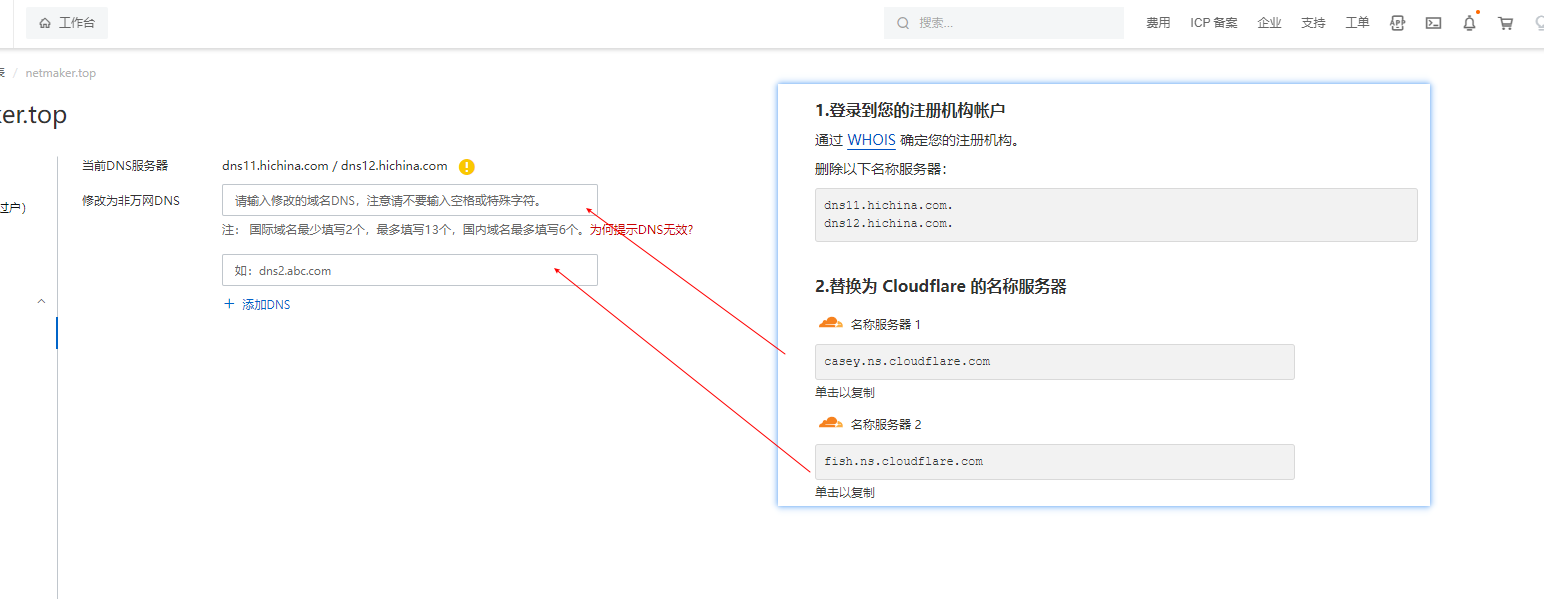Click the 当前DNS服务器 label
This screenshot has width=1544, height=599.
(125, 166)
